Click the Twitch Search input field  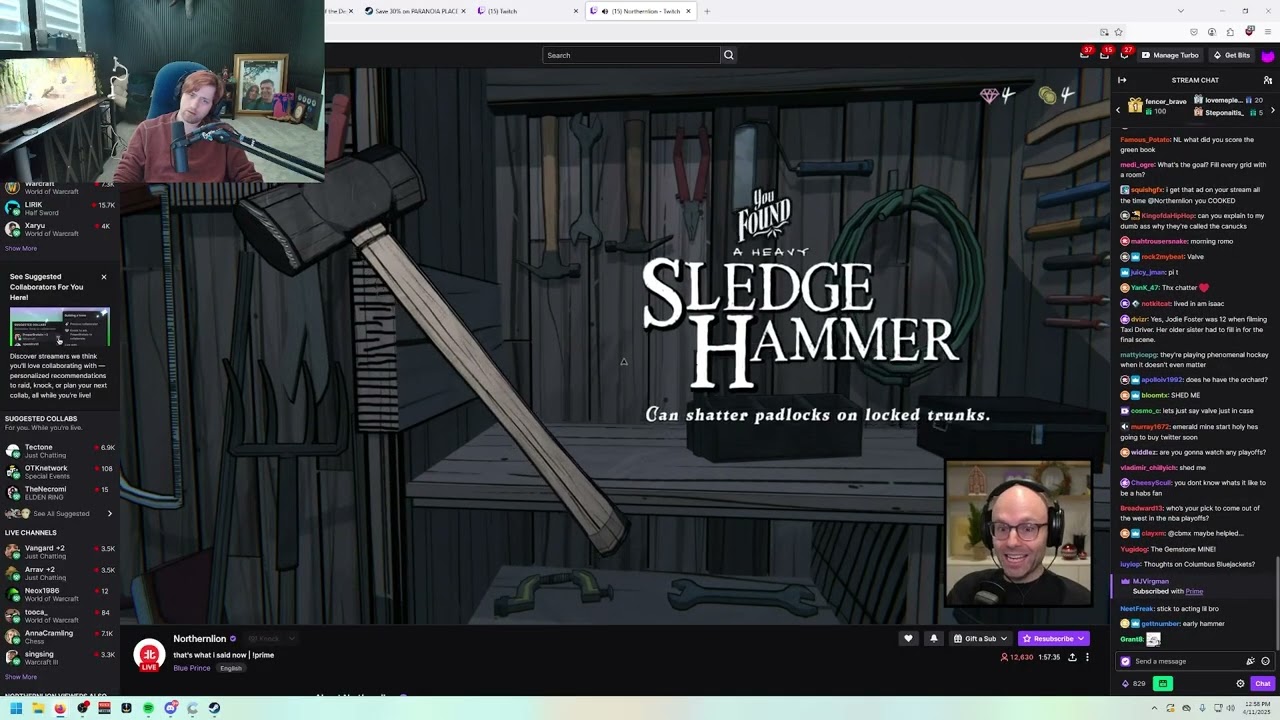coord(631,55)
